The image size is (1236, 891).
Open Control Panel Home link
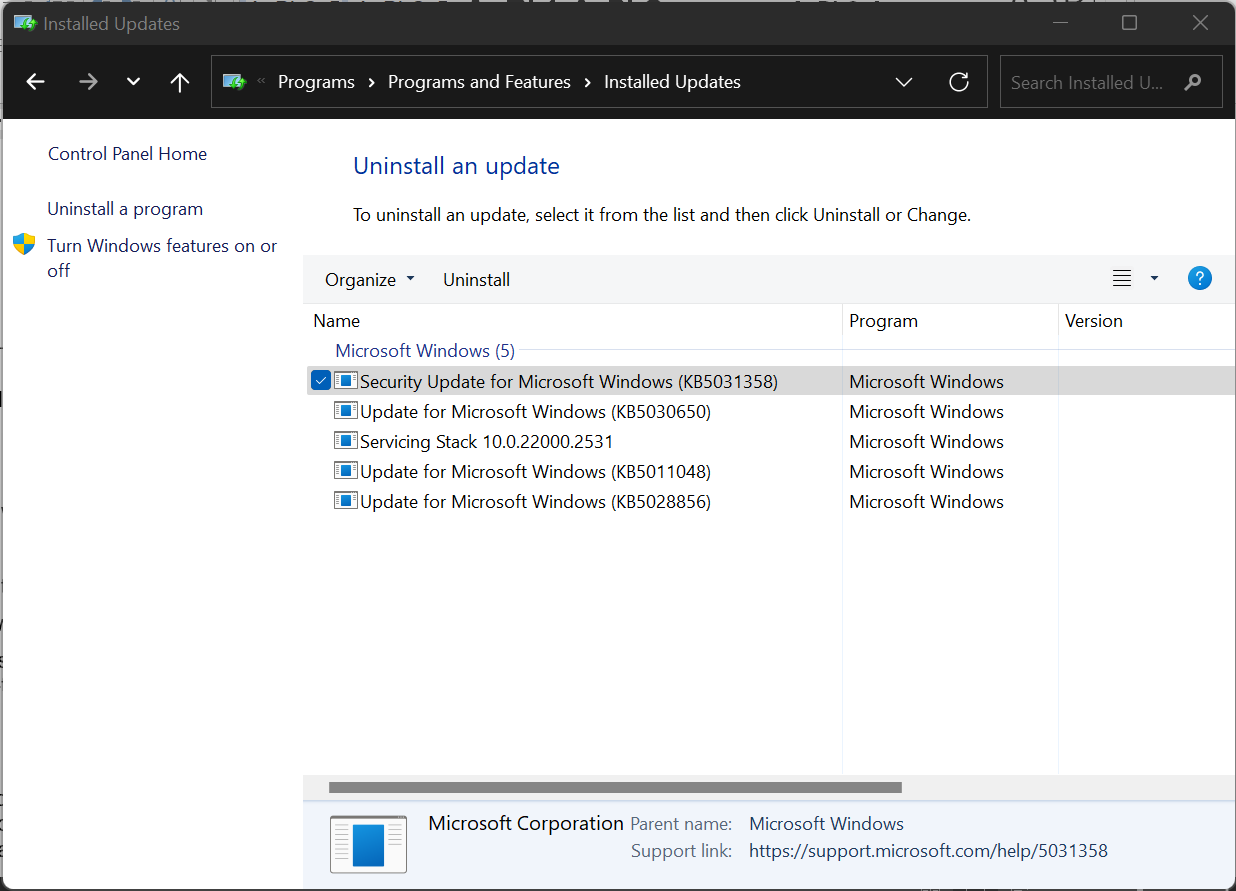coord(127,154)
